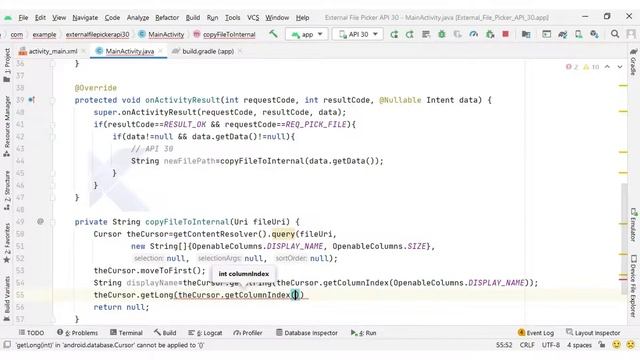Collapse the if data!=null block fold marker
This screenshot has width=640, height=360.
[x=52, y=137]
